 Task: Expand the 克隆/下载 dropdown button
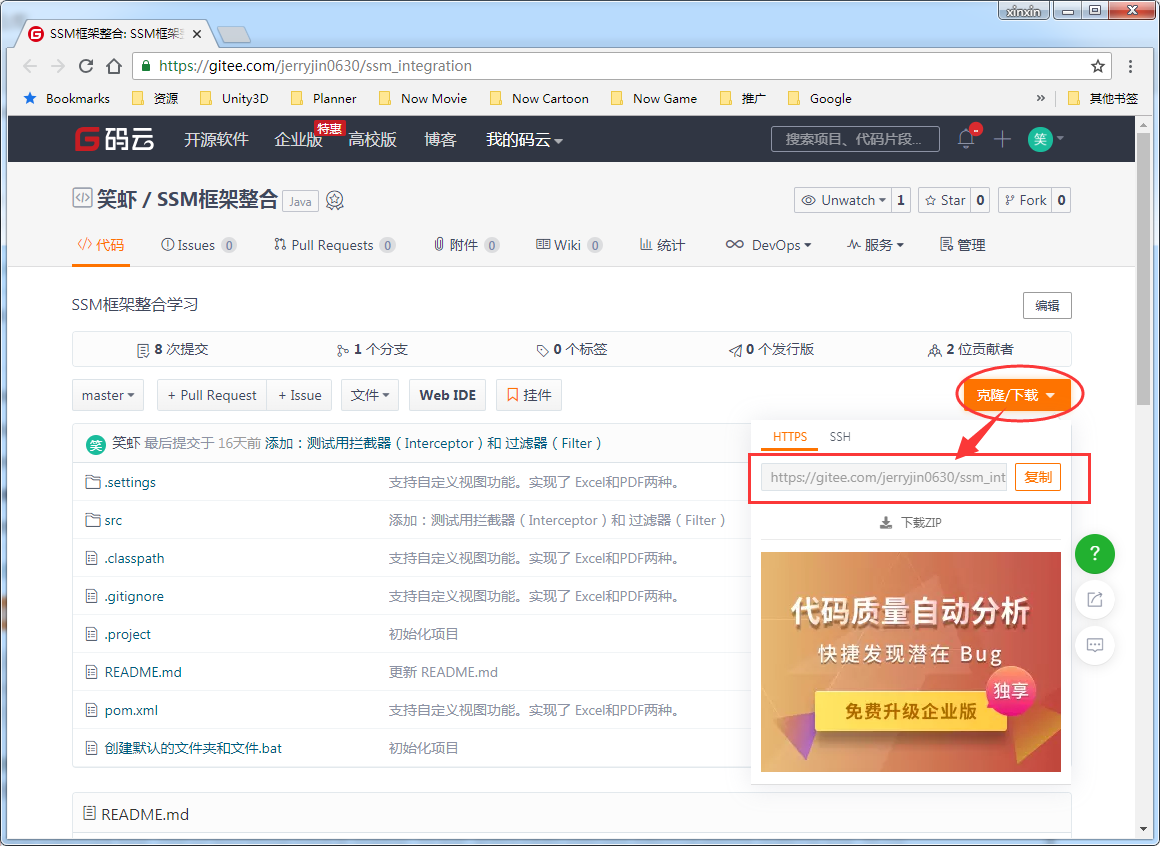pos(1015,395)
